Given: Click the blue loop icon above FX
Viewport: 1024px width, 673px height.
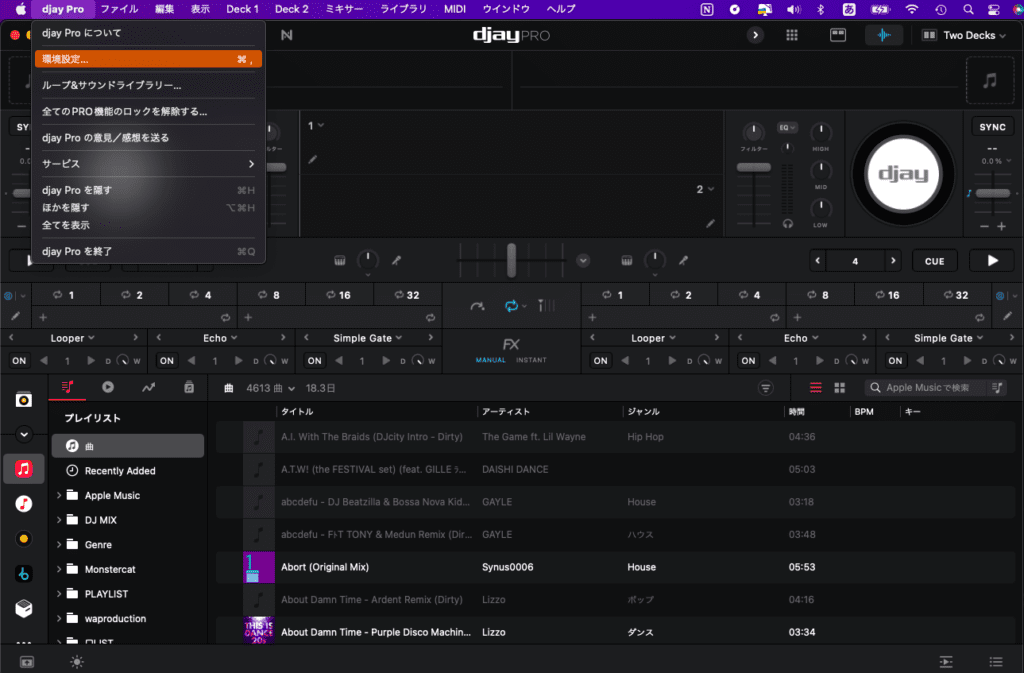Looking at the screenshot, I should 511,305.
